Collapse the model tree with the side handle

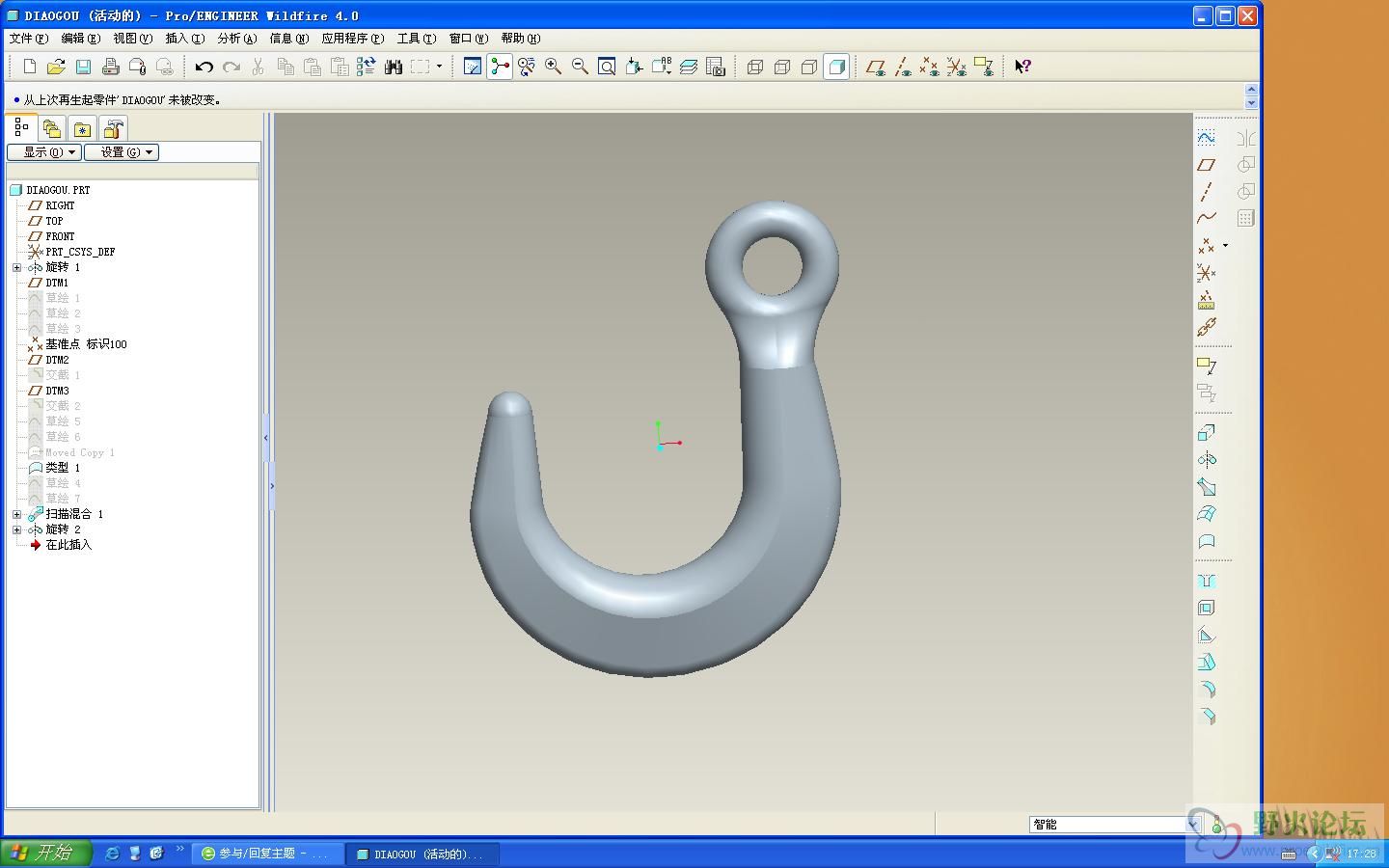(265, 438)
